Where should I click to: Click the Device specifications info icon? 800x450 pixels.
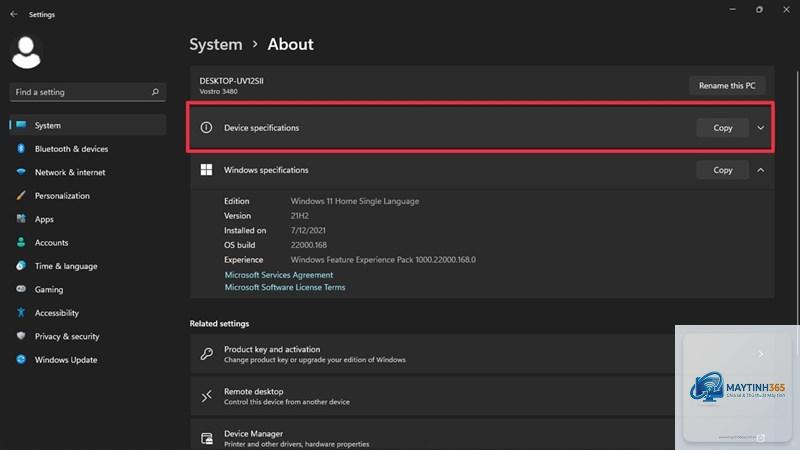[206, 128]
